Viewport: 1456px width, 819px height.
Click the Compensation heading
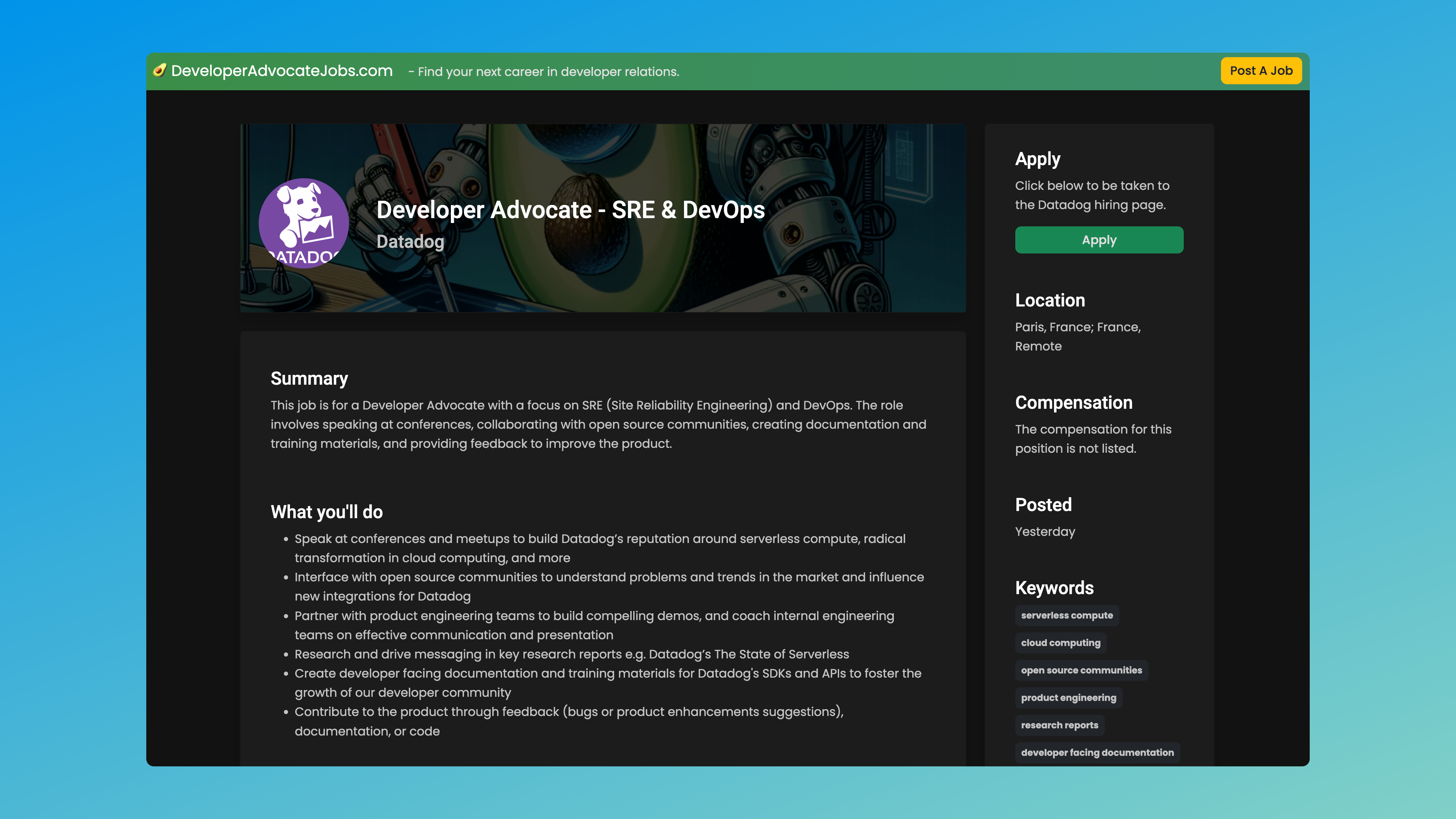(1073, 402)
